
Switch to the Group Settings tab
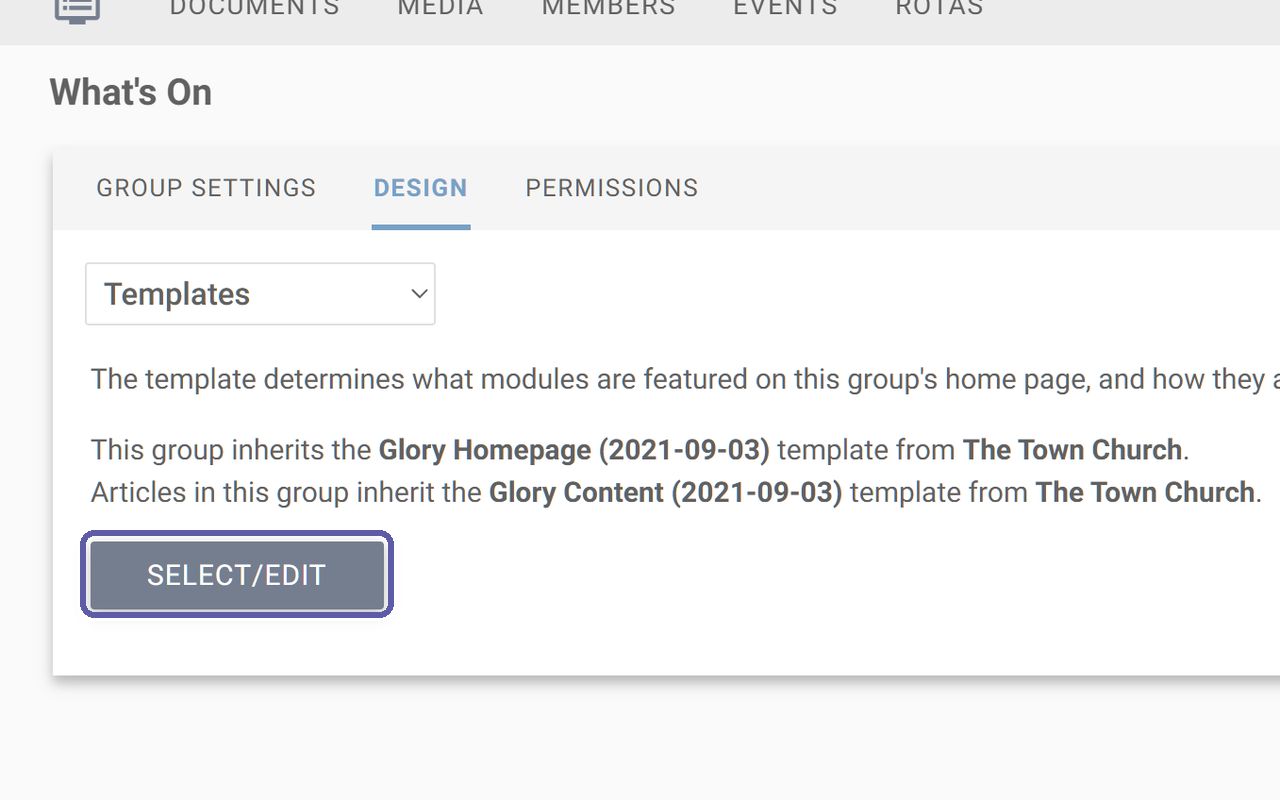pos(206,188)
